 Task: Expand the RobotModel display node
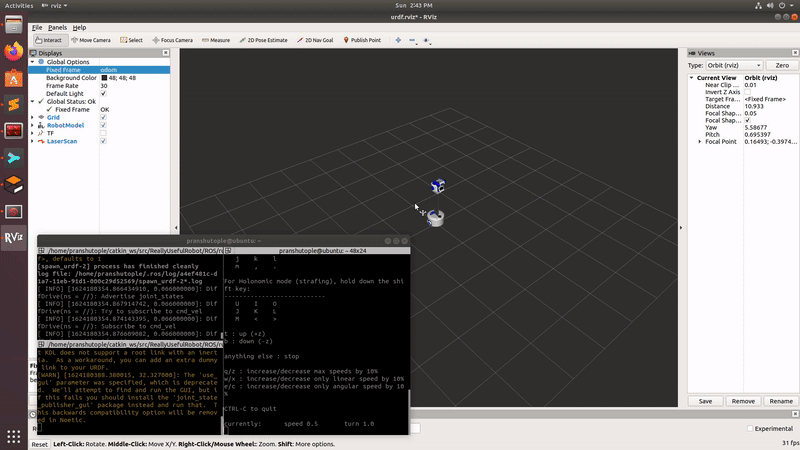33,125
